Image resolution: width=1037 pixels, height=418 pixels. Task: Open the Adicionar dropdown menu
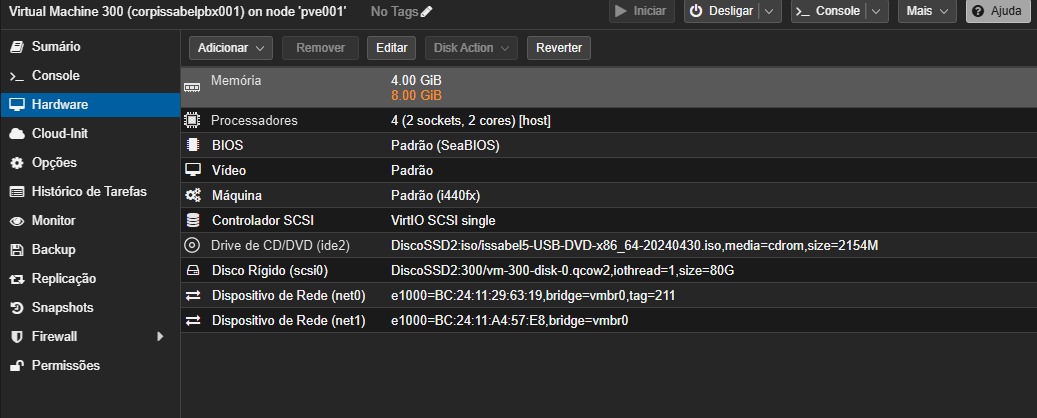230,48
